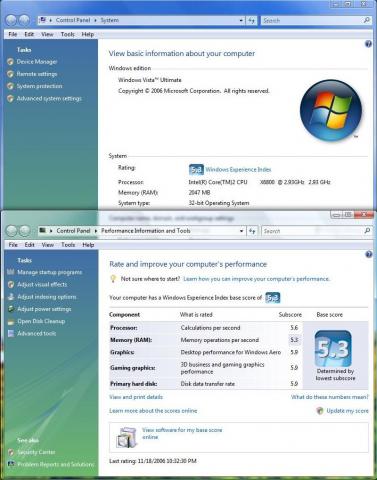This screenshot has width=377, height=480.
Task: Click the Manage startup programs icon
Action: pos(11,272)
